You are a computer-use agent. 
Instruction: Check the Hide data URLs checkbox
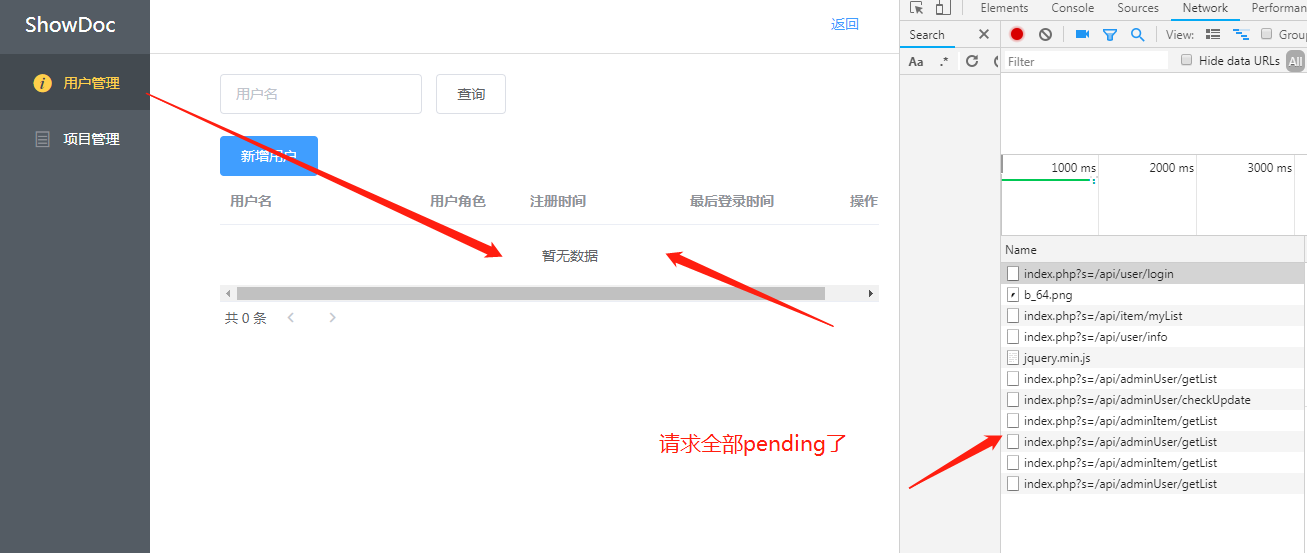1187,60
